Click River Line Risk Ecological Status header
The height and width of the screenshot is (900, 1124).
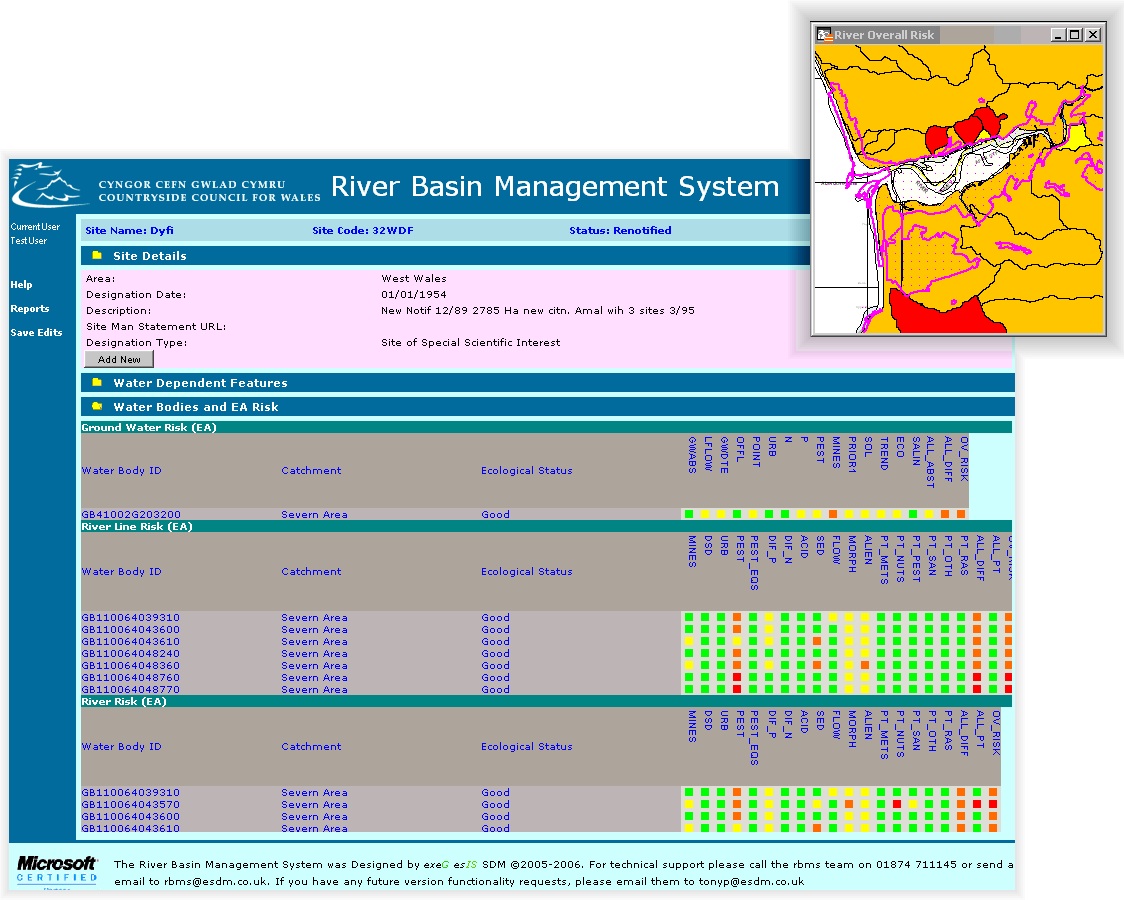point(527,571)
